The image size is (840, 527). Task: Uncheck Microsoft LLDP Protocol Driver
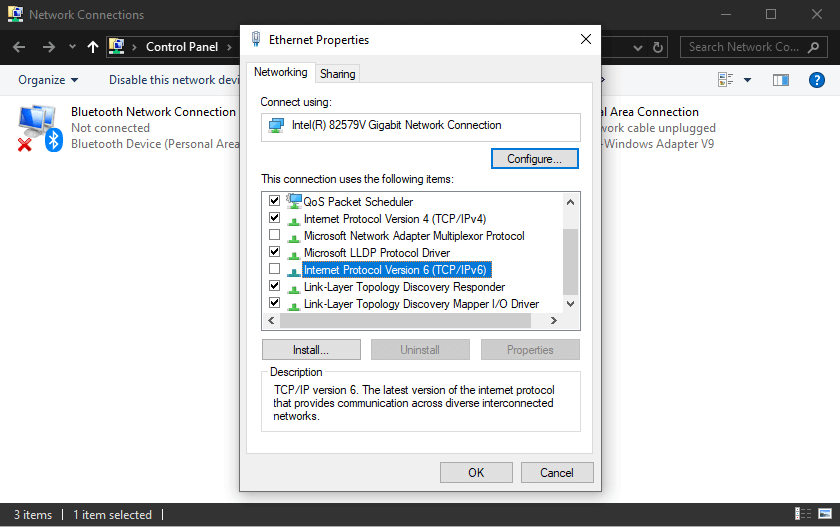pyautogui.click(x=274, y=252)
